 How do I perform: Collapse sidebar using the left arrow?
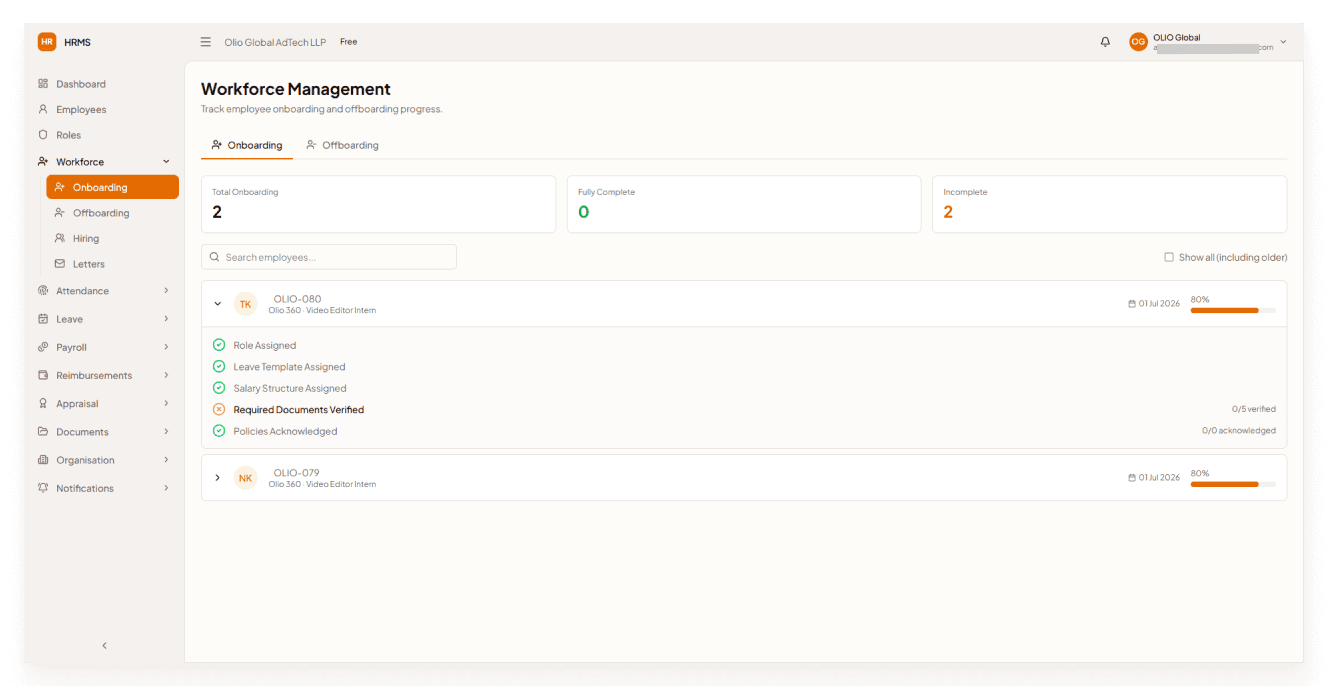click(x=105, y=646)
